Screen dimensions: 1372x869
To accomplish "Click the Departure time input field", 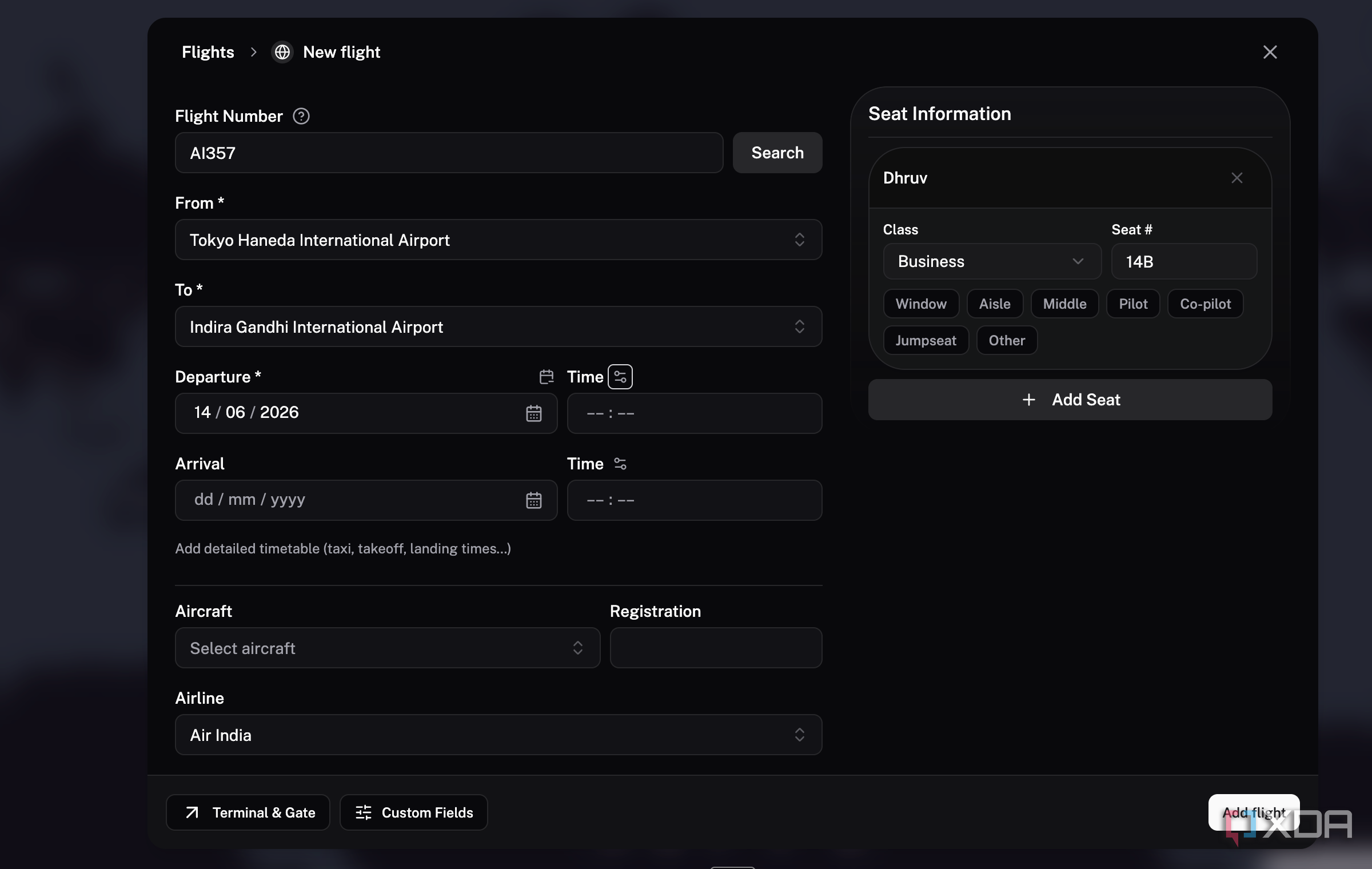I will 695,413.
